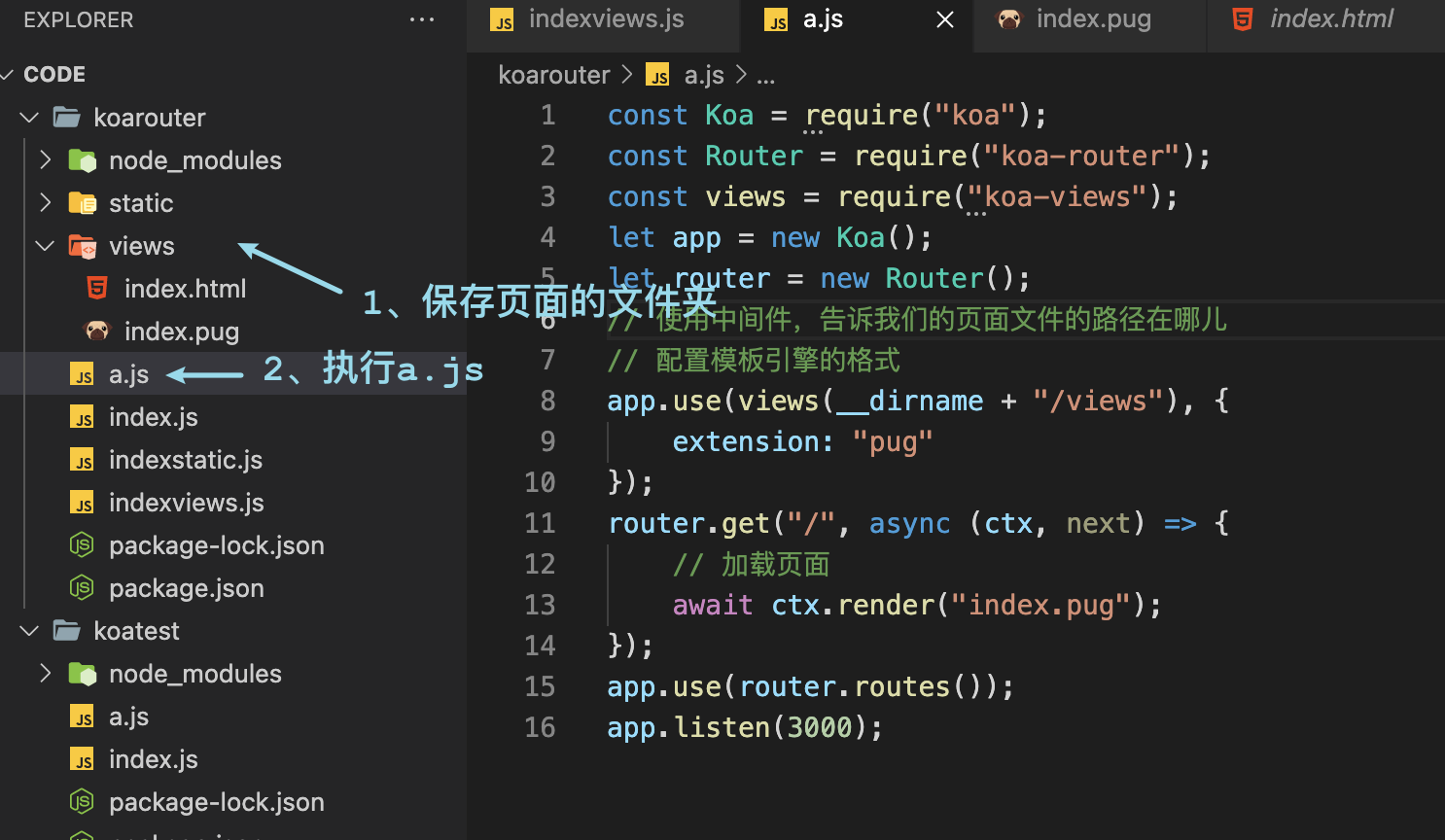The width and height of the screenshot is (1445, 840).
Task: Click the pug icon beside index.pug in tree
Action: tap(97, 331)
